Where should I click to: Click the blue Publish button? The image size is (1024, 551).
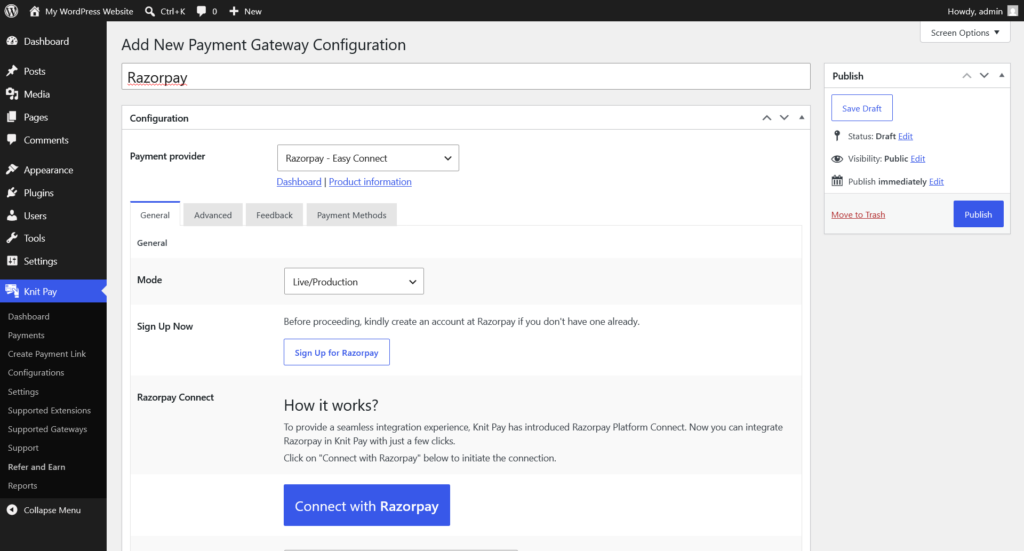point(978,214)
